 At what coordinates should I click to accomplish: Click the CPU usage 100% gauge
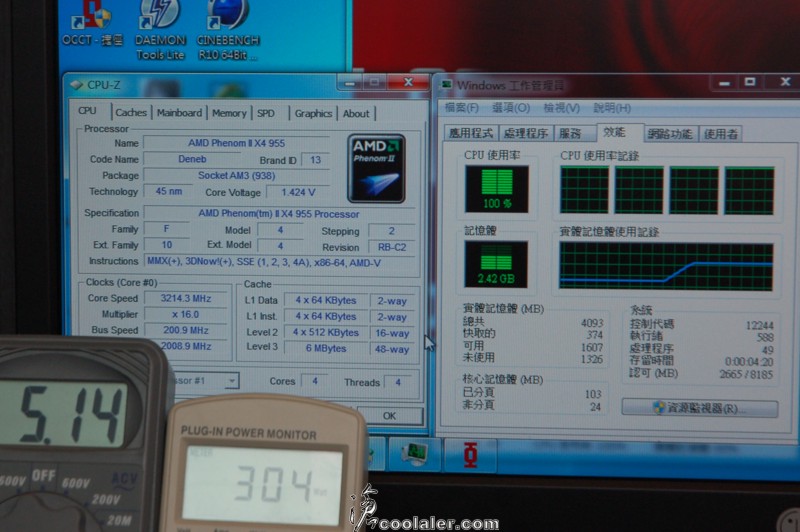(x=496, y=189)
